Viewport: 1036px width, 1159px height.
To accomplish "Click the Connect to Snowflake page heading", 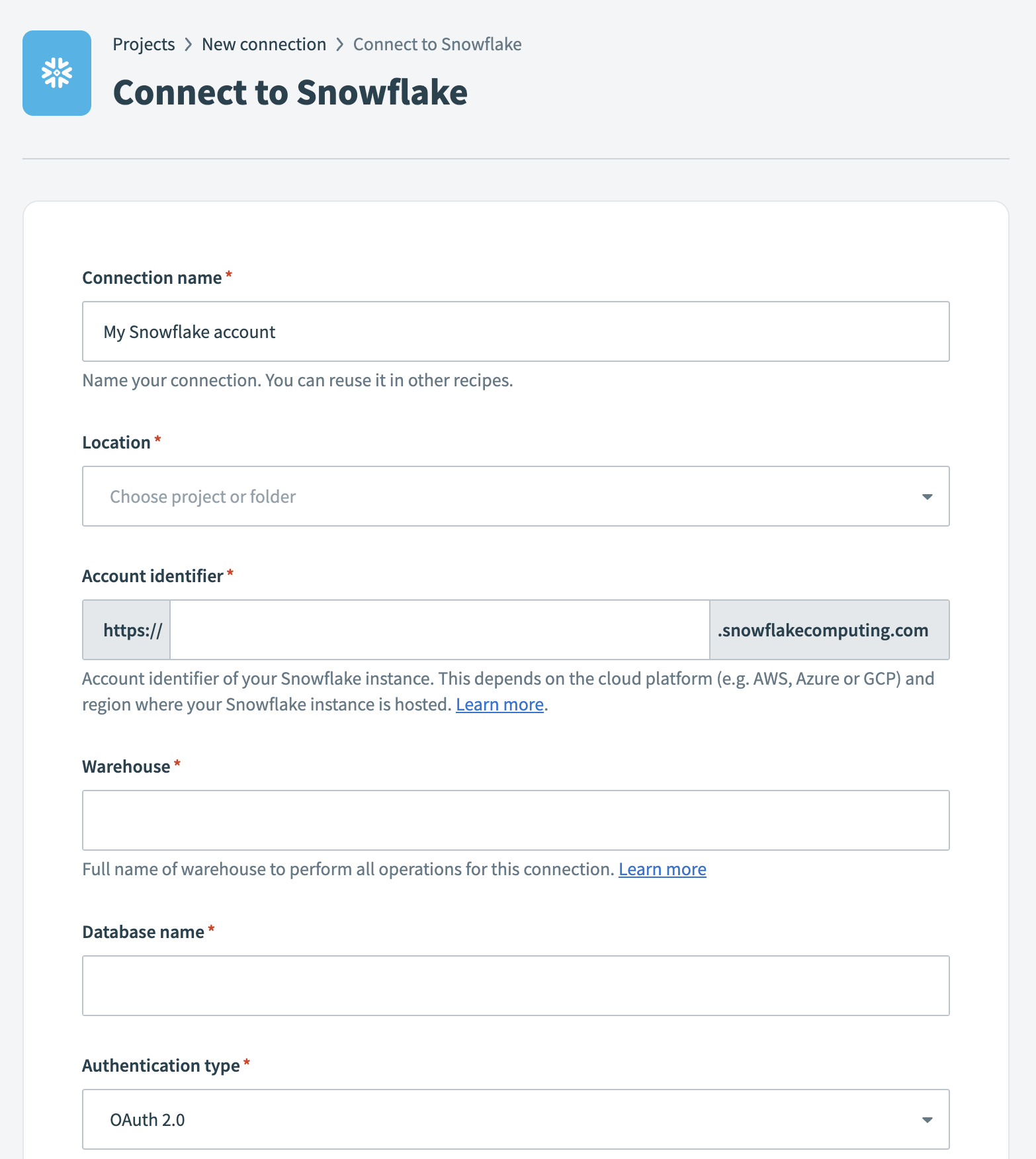I will click(x=290, y=93).
